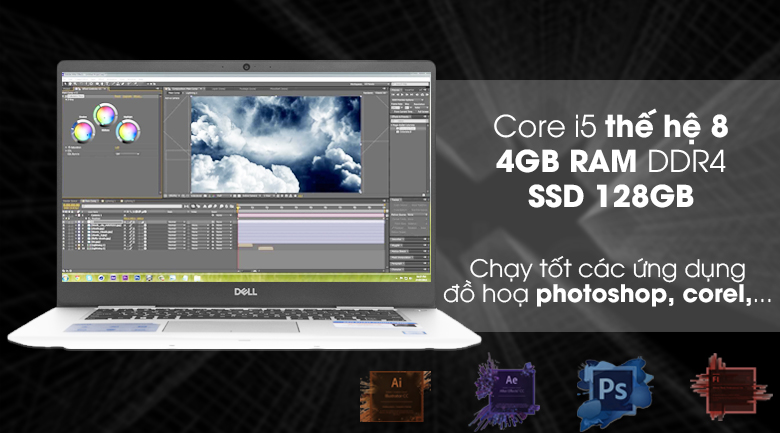
Task: Click the text 'photoshop, corel,...'
Action: click(x=653, y=295)
